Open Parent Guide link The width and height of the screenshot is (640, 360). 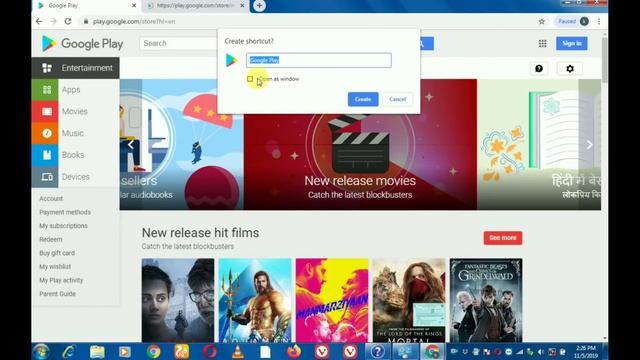pyautogui.click(x=57, y=294)
